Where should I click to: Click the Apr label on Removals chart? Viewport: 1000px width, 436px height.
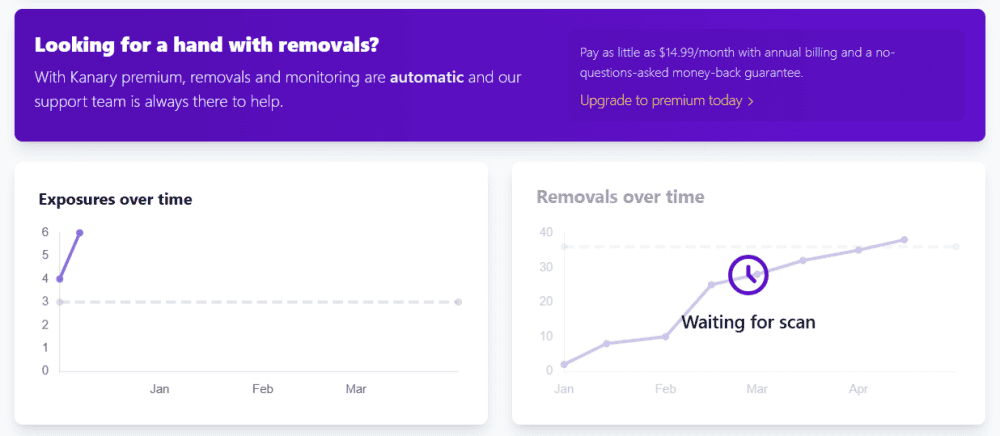click(x=858, y=389)
